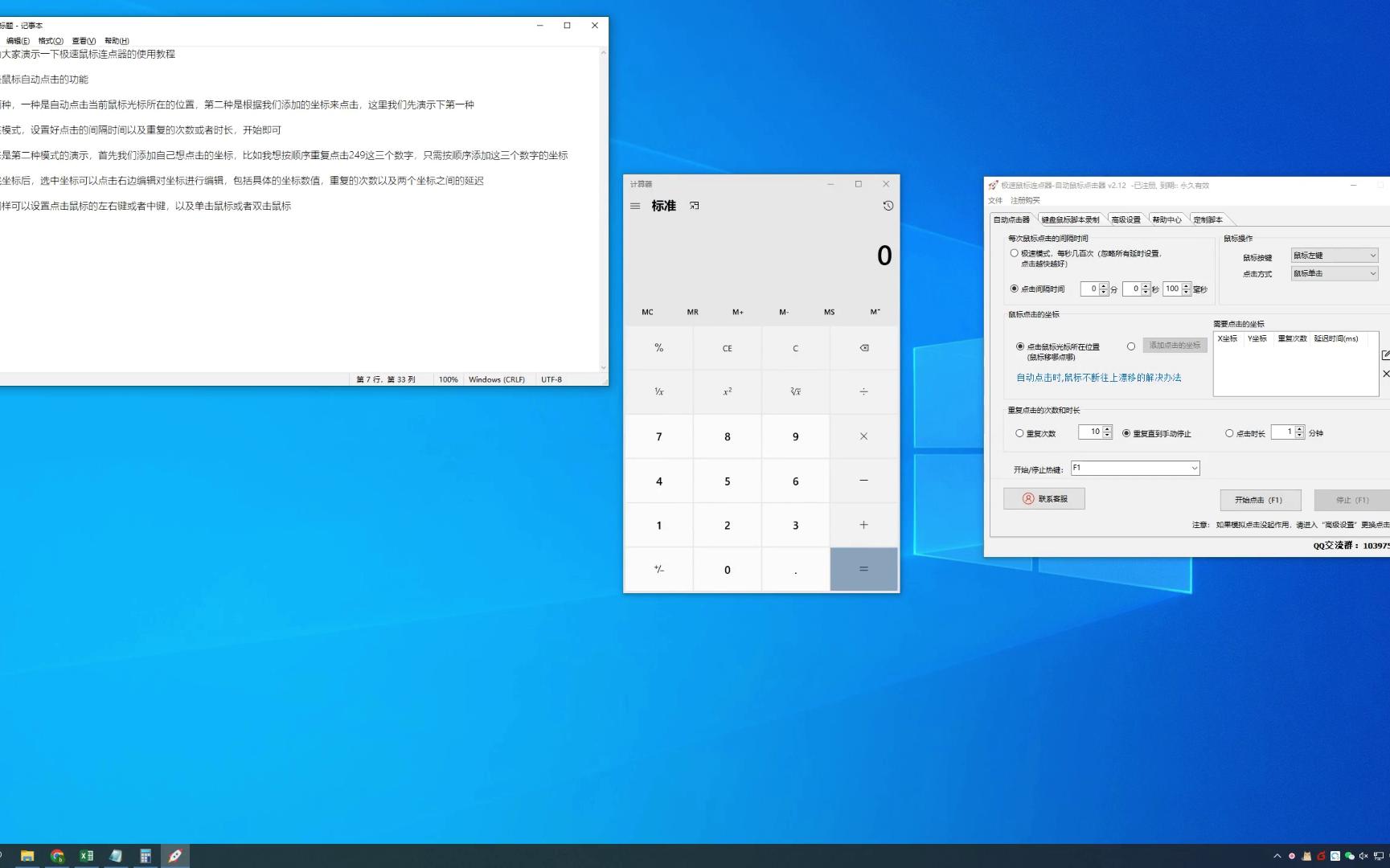Viewport: 1390px width, 868px height.
Task: Switch to the 高级设置 tab
Action: pos(1126,219)
